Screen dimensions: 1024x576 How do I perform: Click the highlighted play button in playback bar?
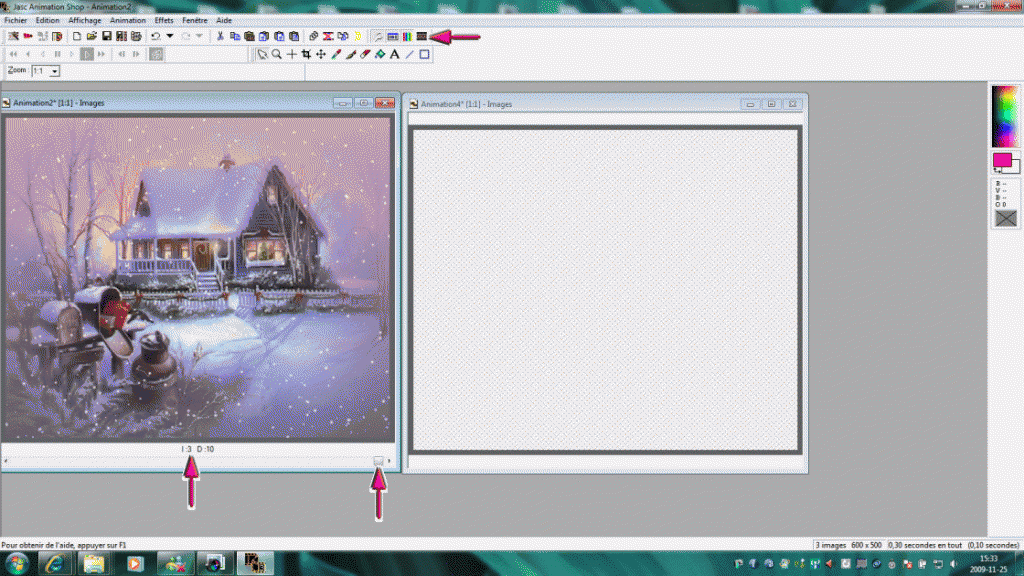pyautogui.click(x=87, y=55)
